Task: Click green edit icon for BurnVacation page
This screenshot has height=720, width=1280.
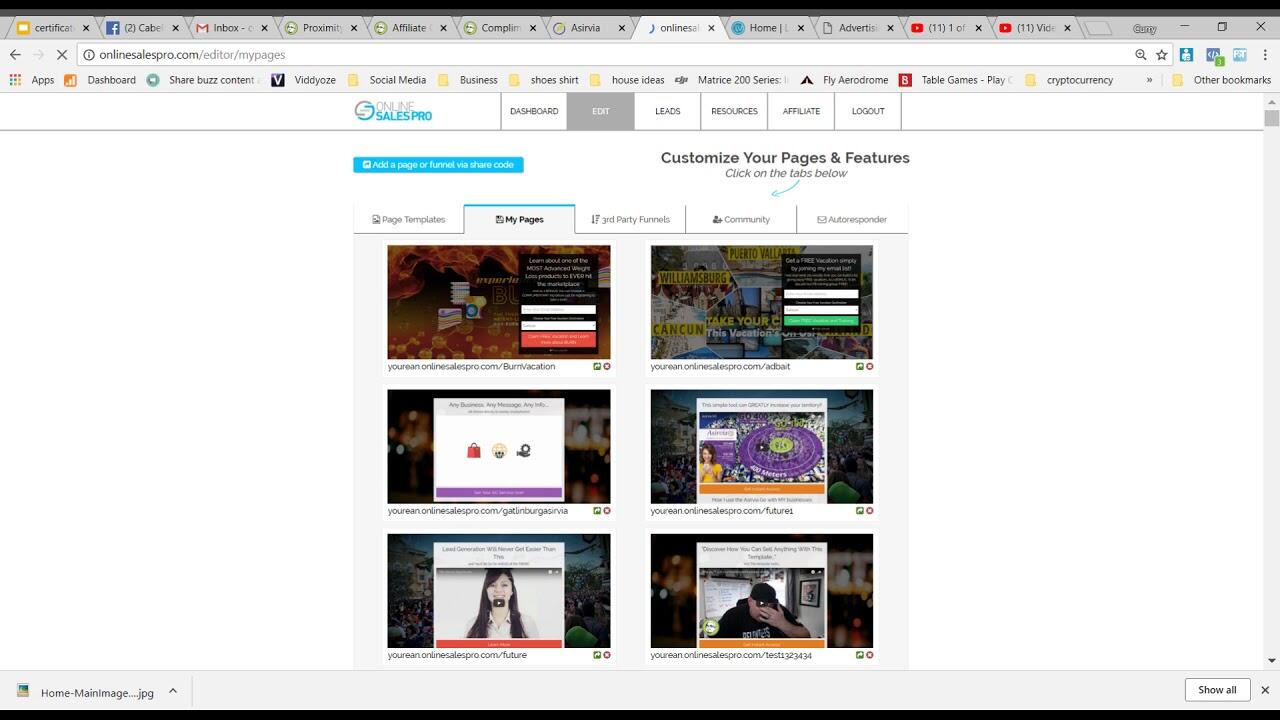Action: (x=597, y=367)
